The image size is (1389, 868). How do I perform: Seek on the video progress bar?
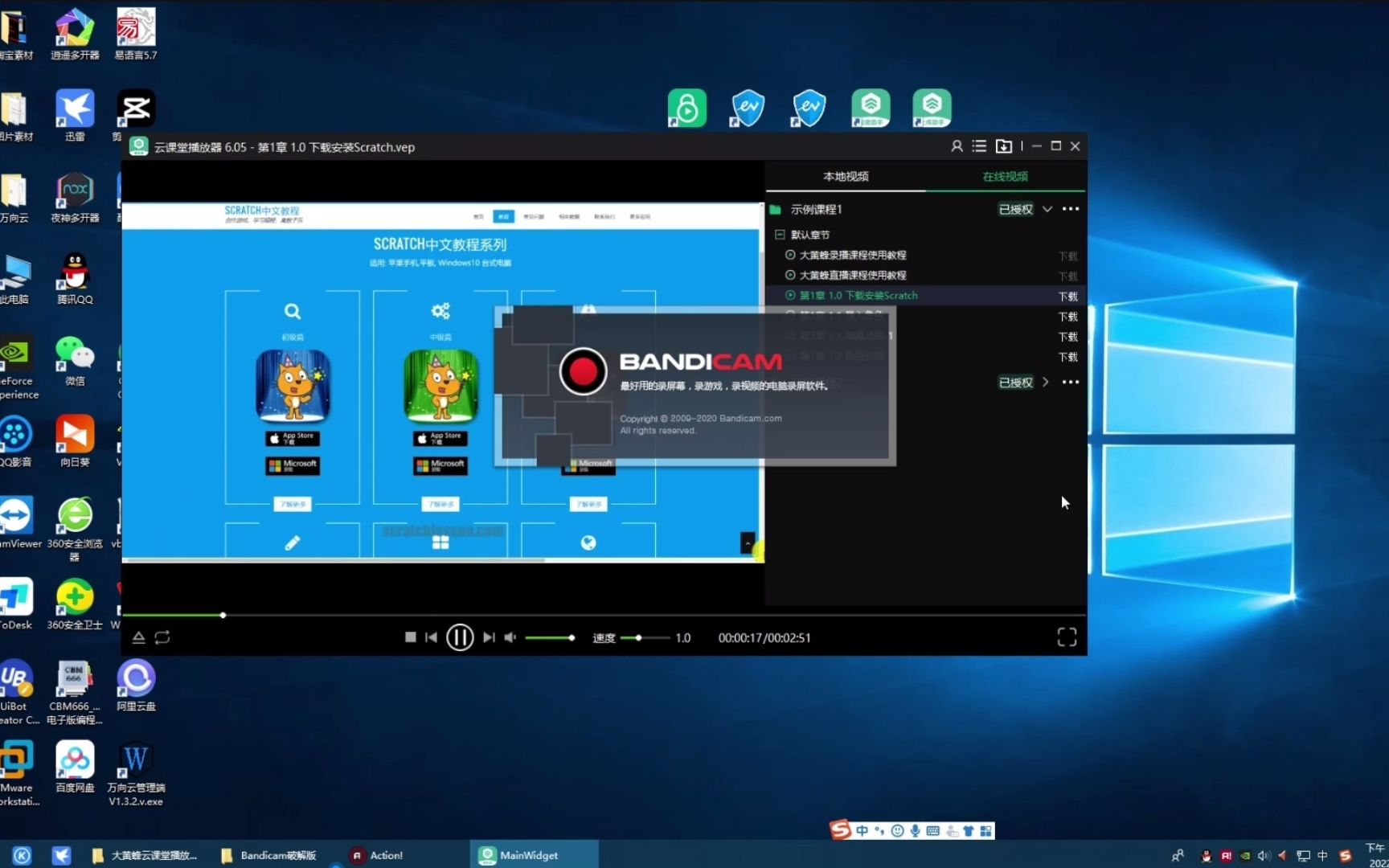pos(604,615)
